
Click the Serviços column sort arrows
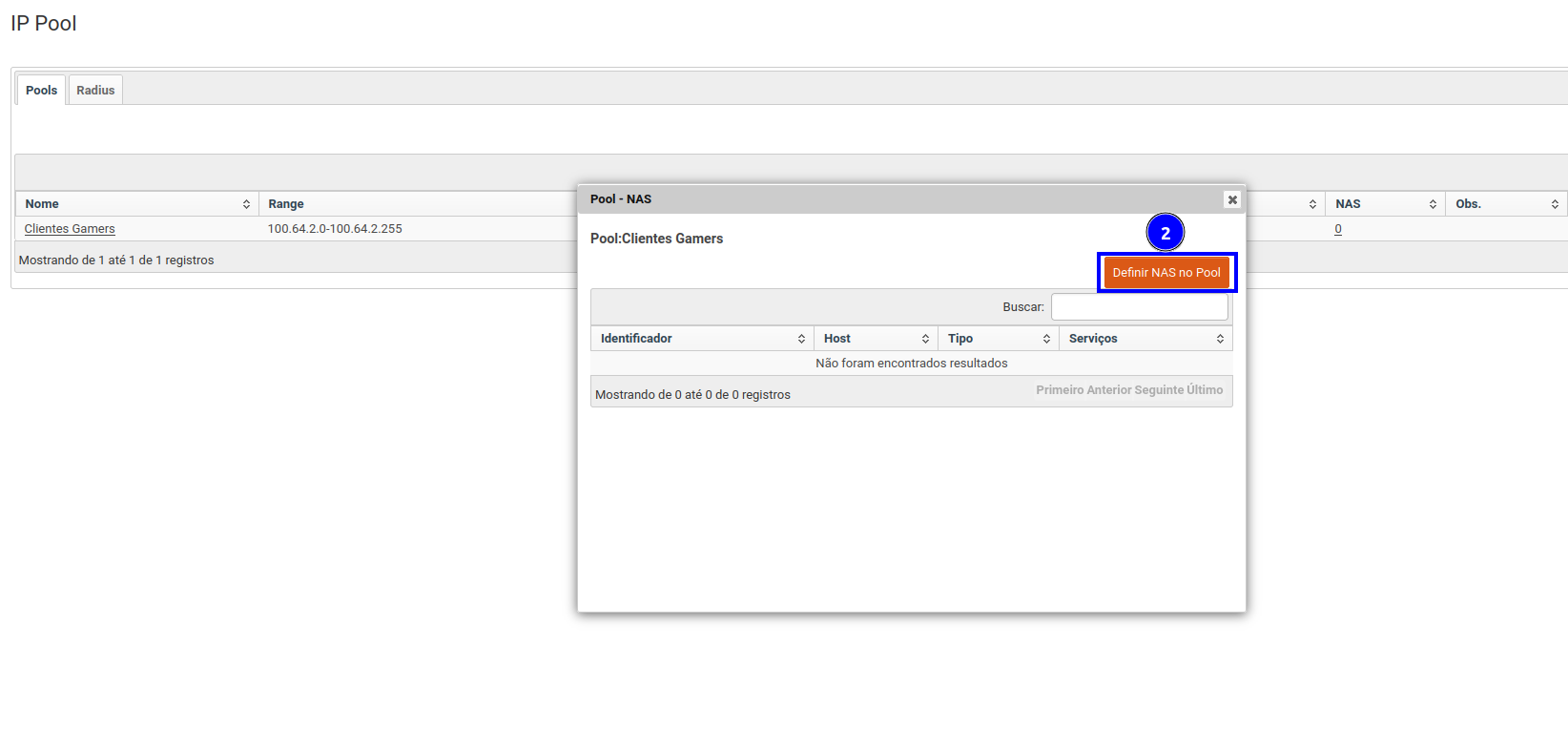tap(1220, 339)
